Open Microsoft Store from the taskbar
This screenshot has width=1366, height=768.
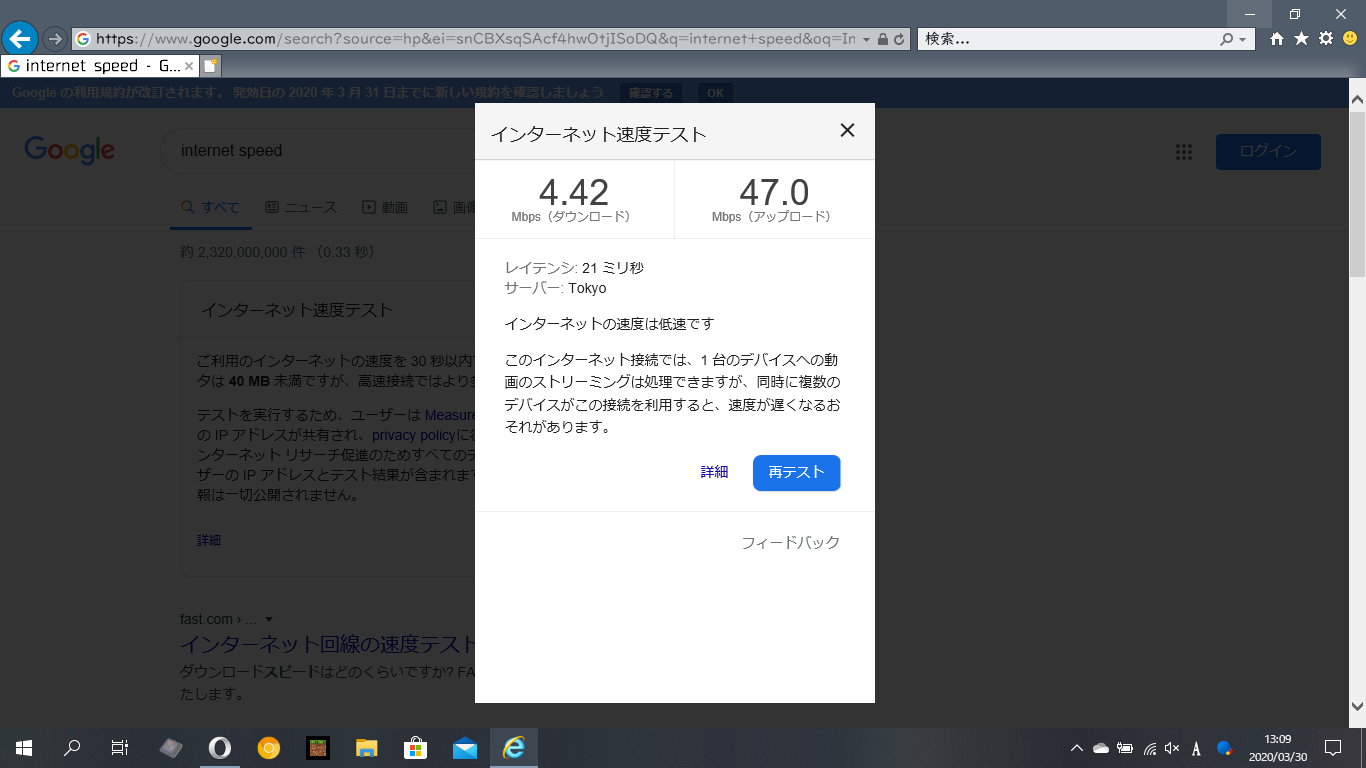(x=415, y=747)
